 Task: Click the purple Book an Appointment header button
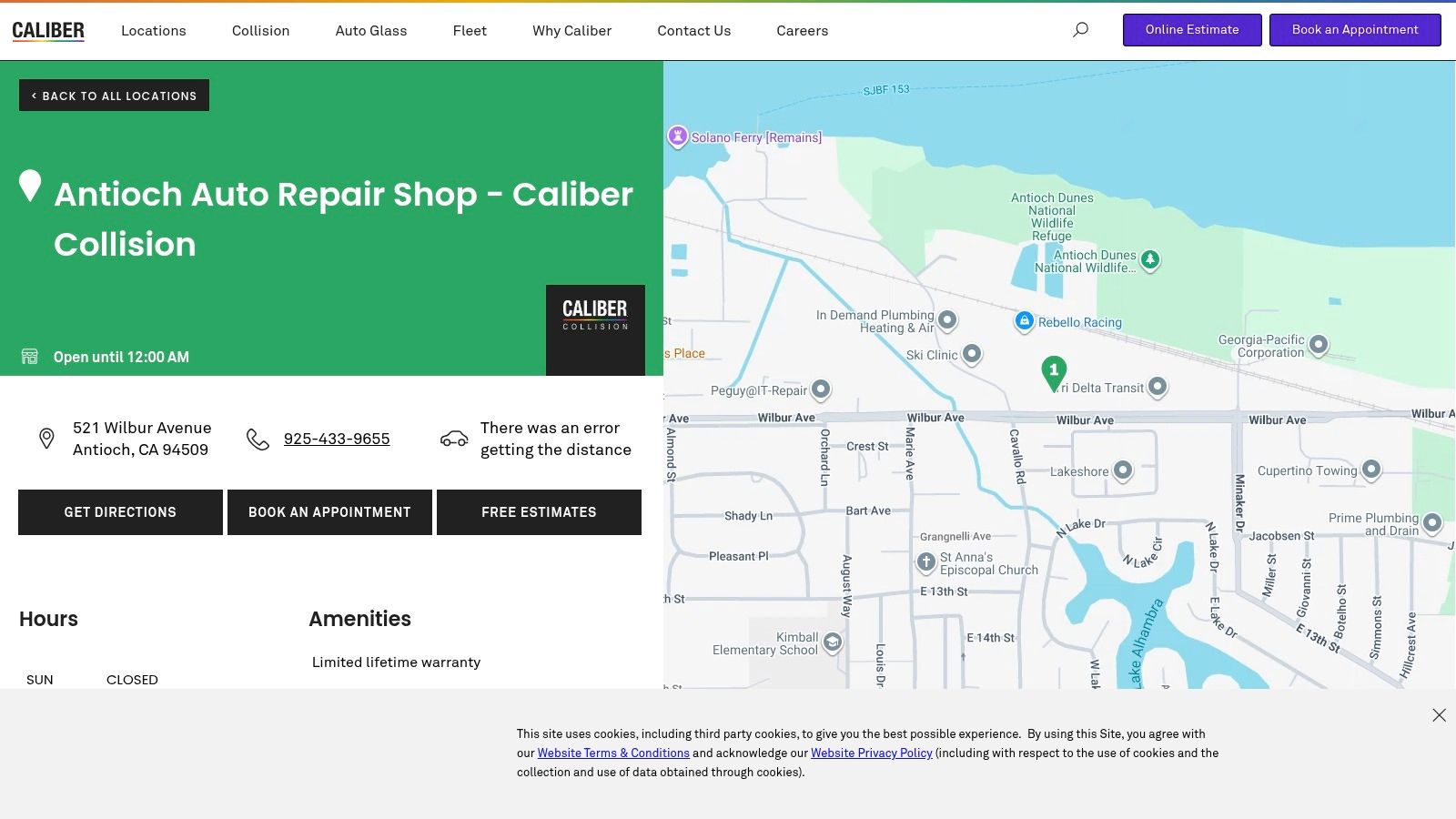tap(1355, 30)
